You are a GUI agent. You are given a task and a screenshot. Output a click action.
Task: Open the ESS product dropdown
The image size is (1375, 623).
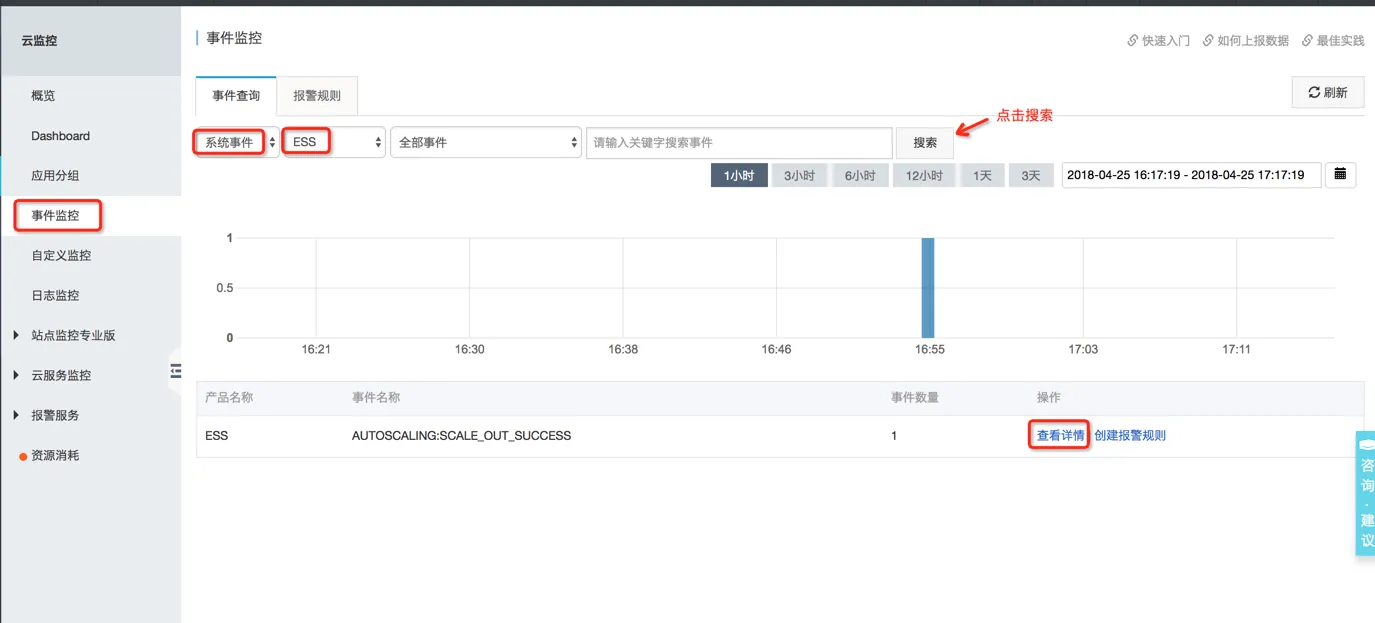(x=334, y=142)
